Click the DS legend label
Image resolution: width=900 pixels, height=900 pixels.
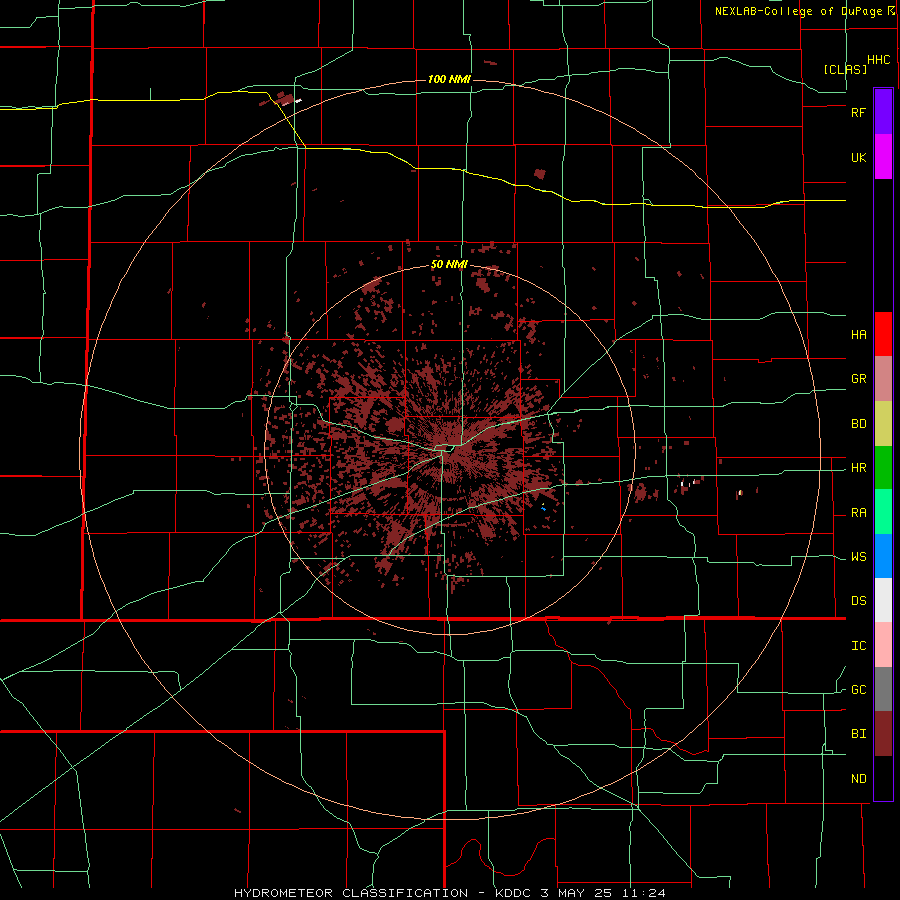pyautogui.click(x=858, y=601)
